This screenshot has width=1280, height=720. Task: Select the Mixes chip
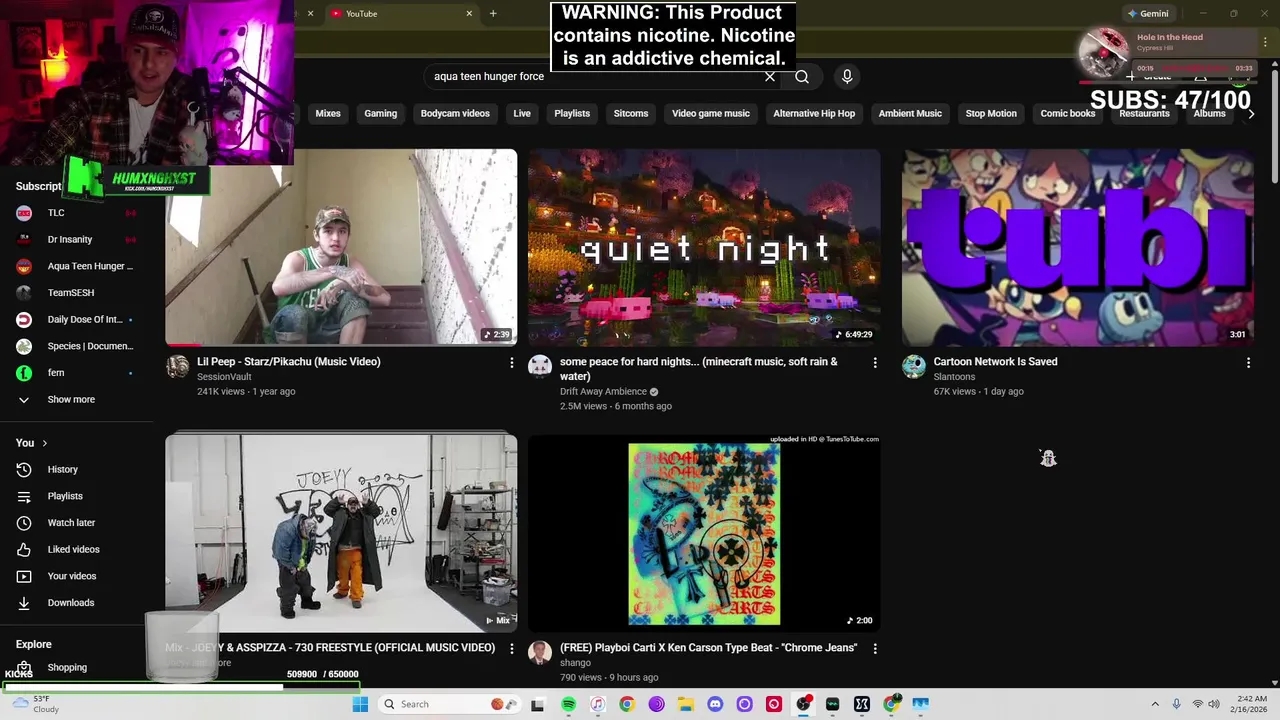(x=328, y=114)
